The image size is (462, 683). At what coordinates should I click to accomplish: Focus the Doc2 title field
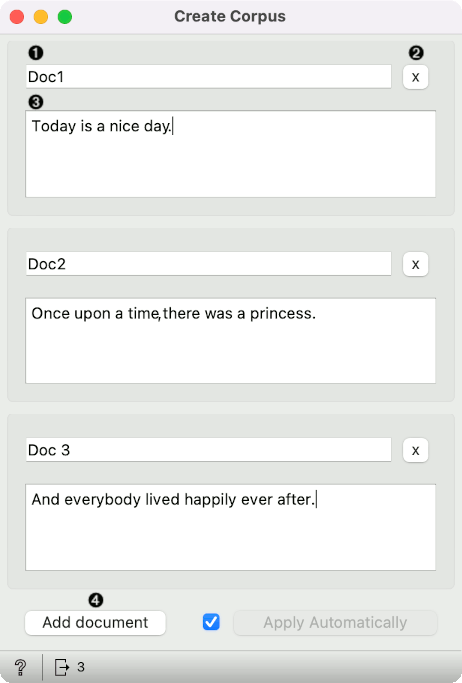209,264
